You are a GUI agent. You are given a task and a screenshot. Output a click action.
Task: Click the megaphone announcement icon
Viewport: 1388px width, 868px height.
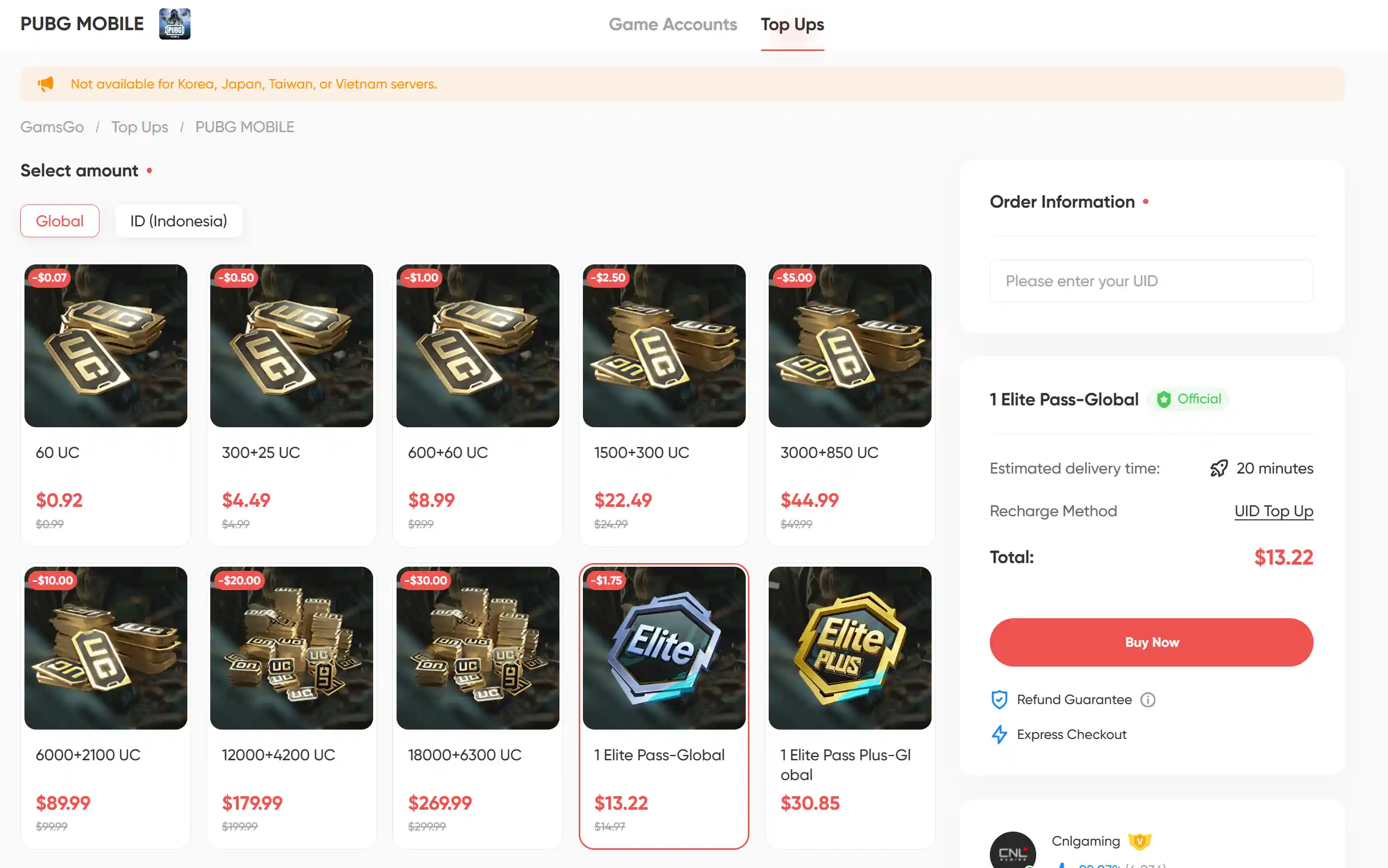[45, 84]
